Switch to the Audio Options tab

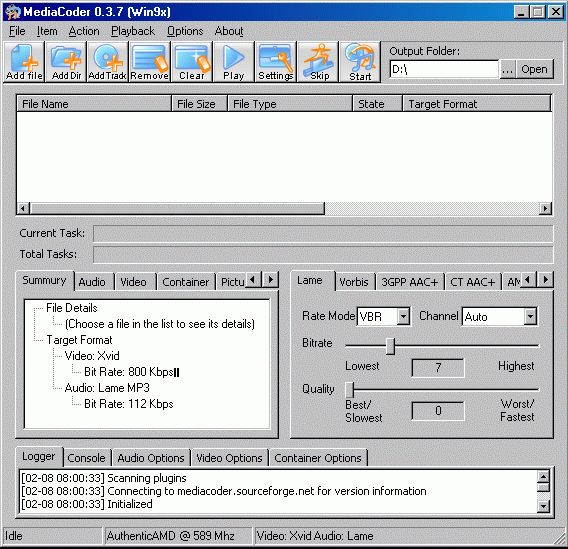click(x=151, y=458)
